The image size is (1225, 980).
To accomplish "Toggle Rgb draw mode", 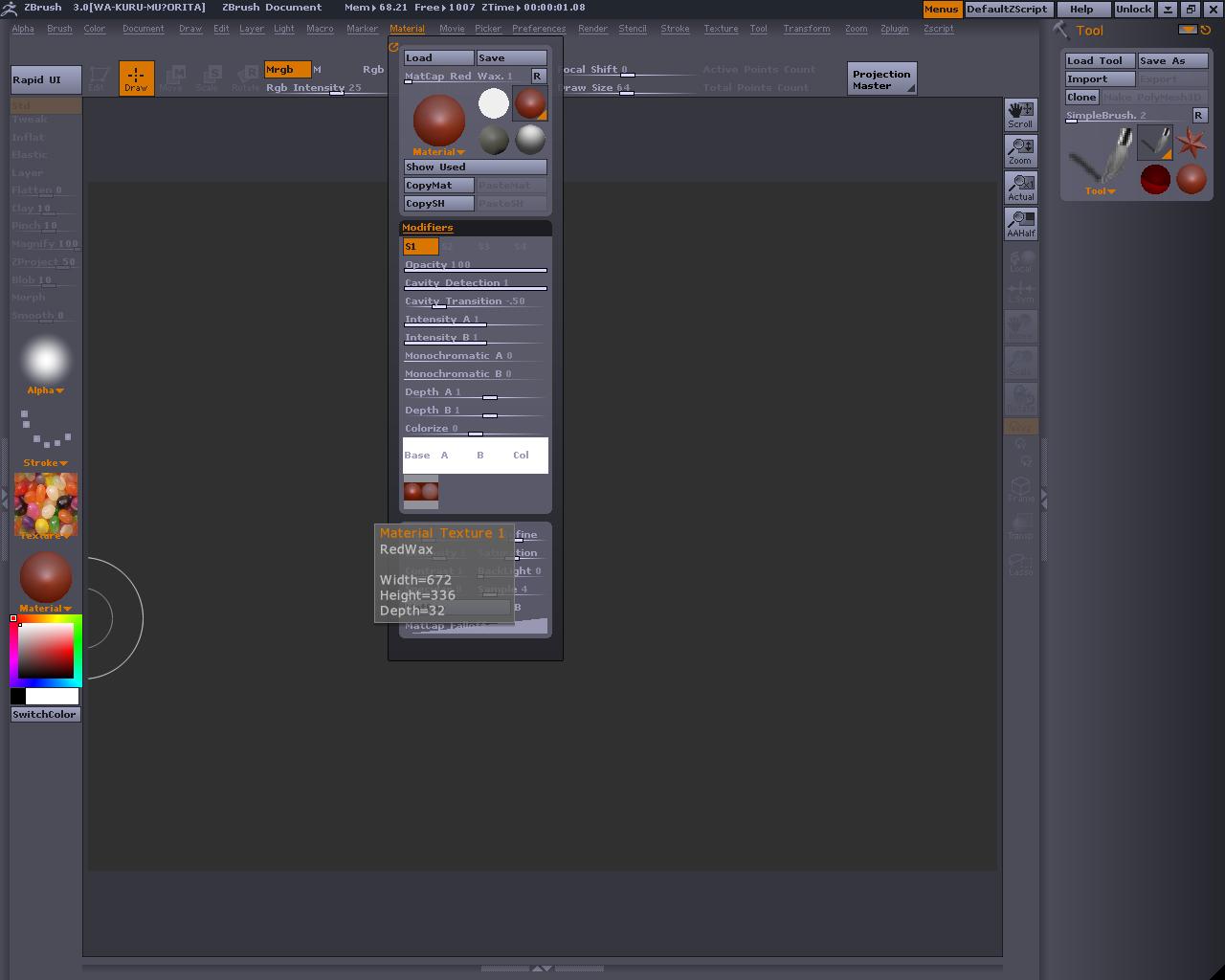I will 373,69.
